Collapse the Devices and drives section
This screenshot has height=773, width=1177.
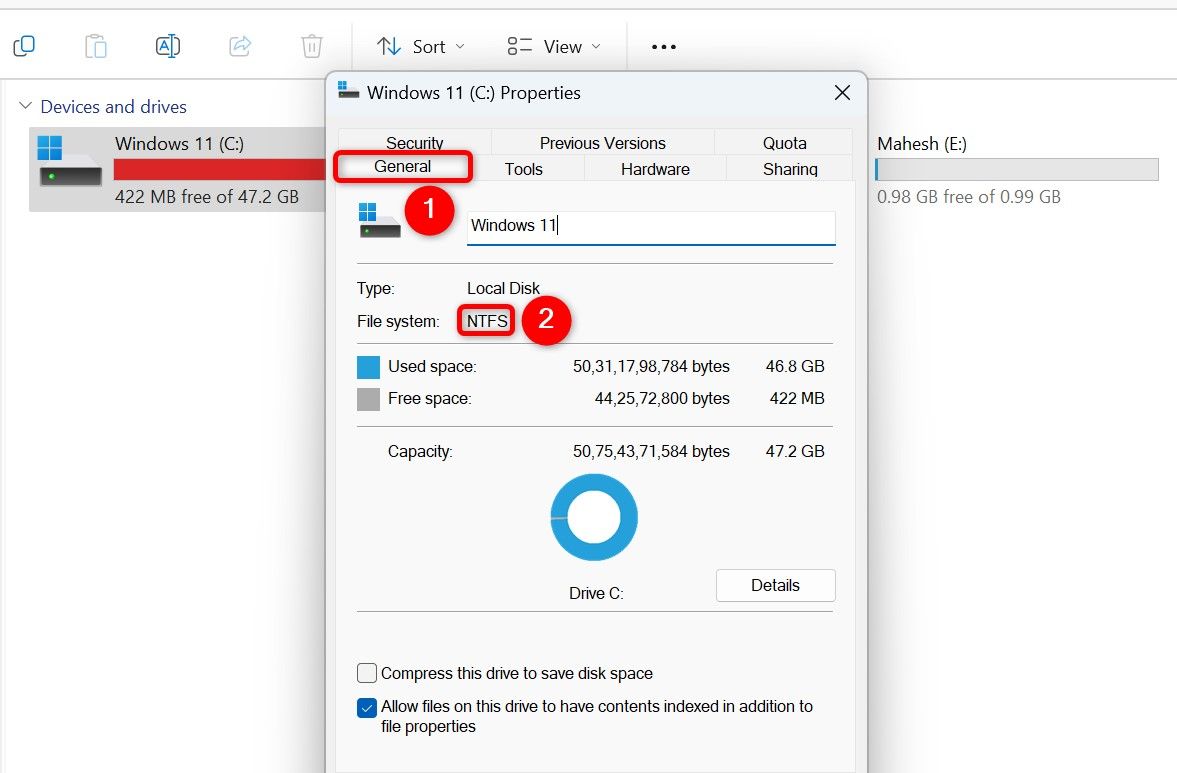pos(27,107)
